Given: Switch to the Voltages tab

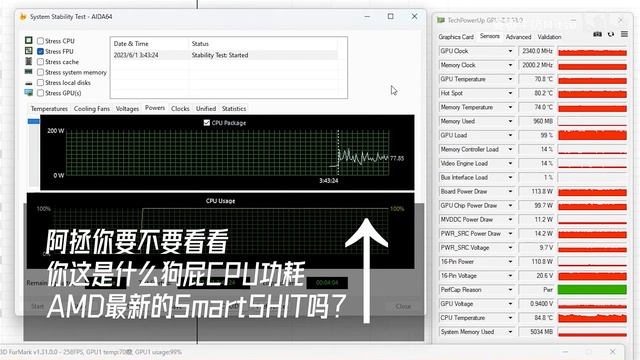Looking at the screenshot, I should tap(127, 109).
